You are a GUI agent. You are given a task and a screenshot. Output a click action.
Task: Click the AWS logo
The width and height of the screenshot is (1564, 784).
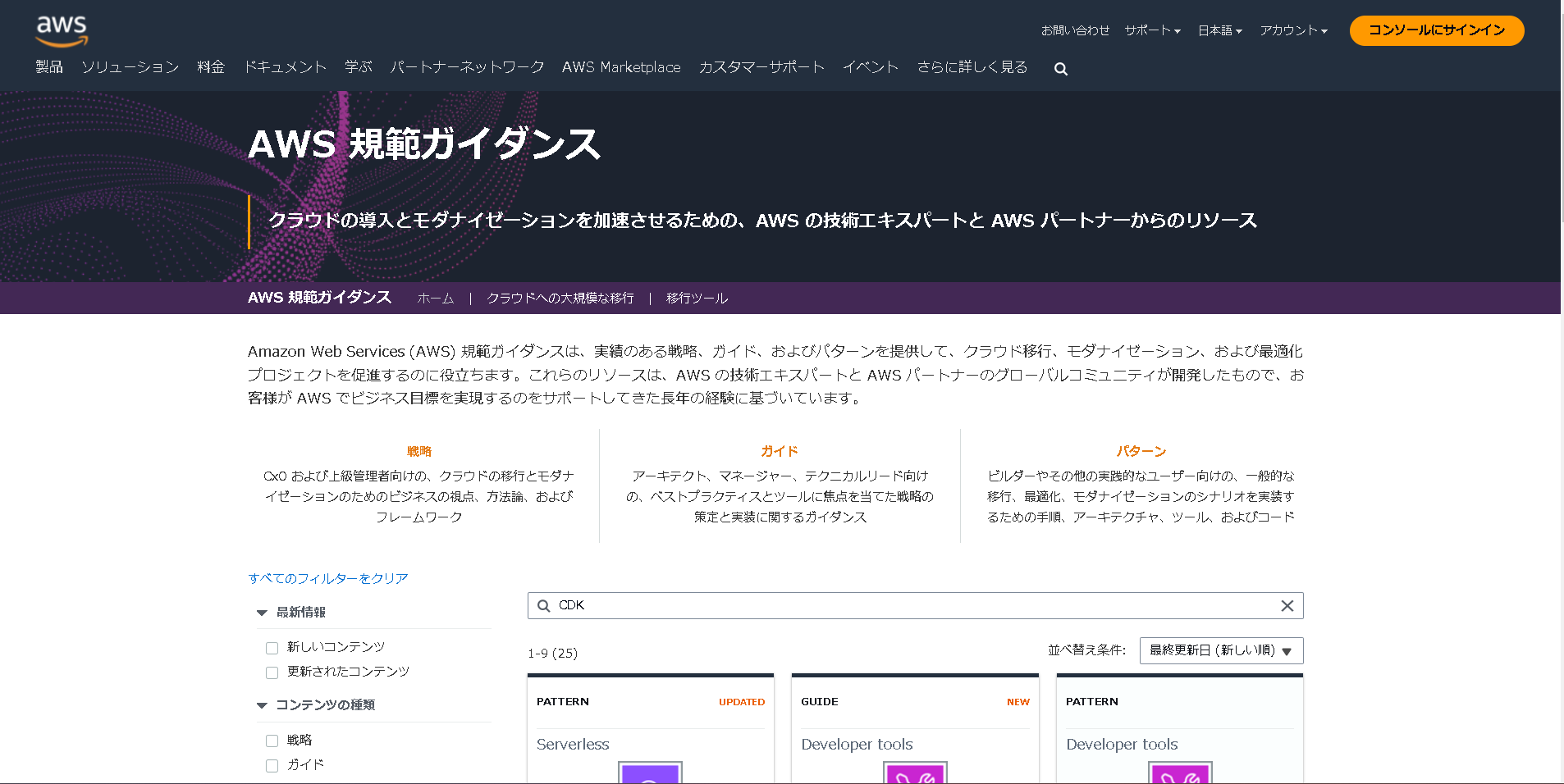click(x=62, y=30)
